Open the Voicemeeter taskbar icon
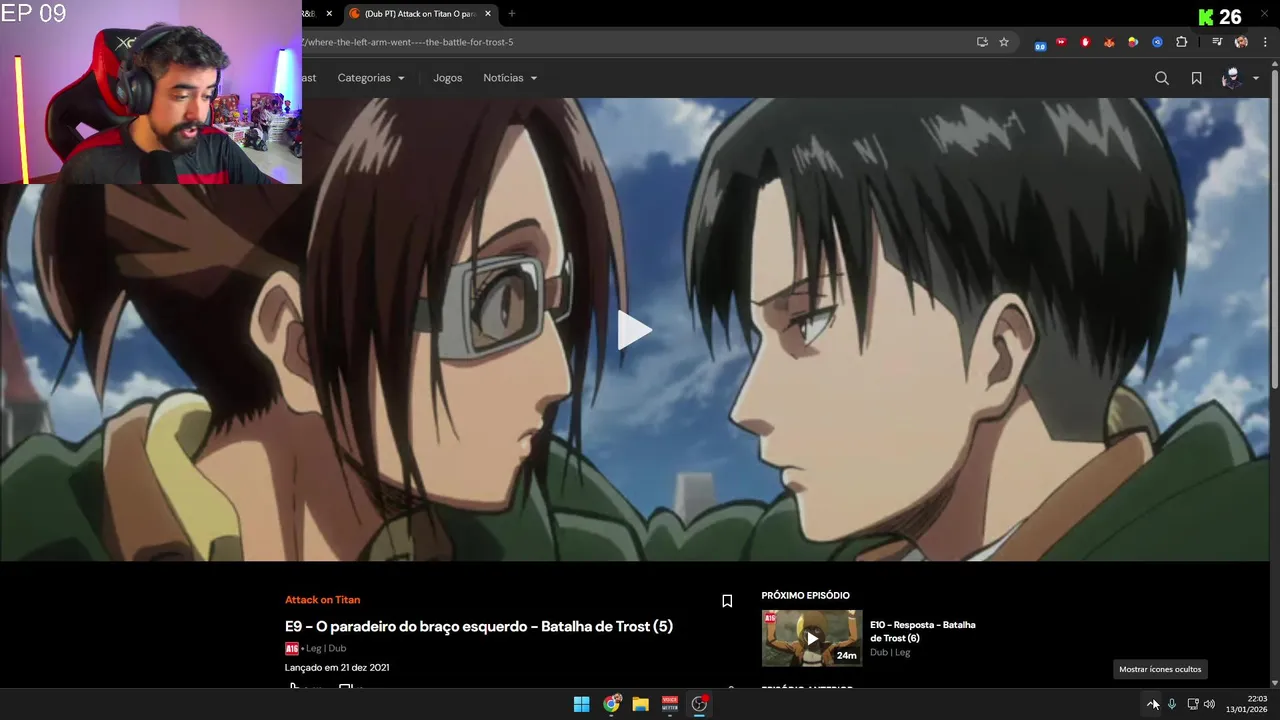Viewport: 1280px width, 720px height. coord(670,704)
